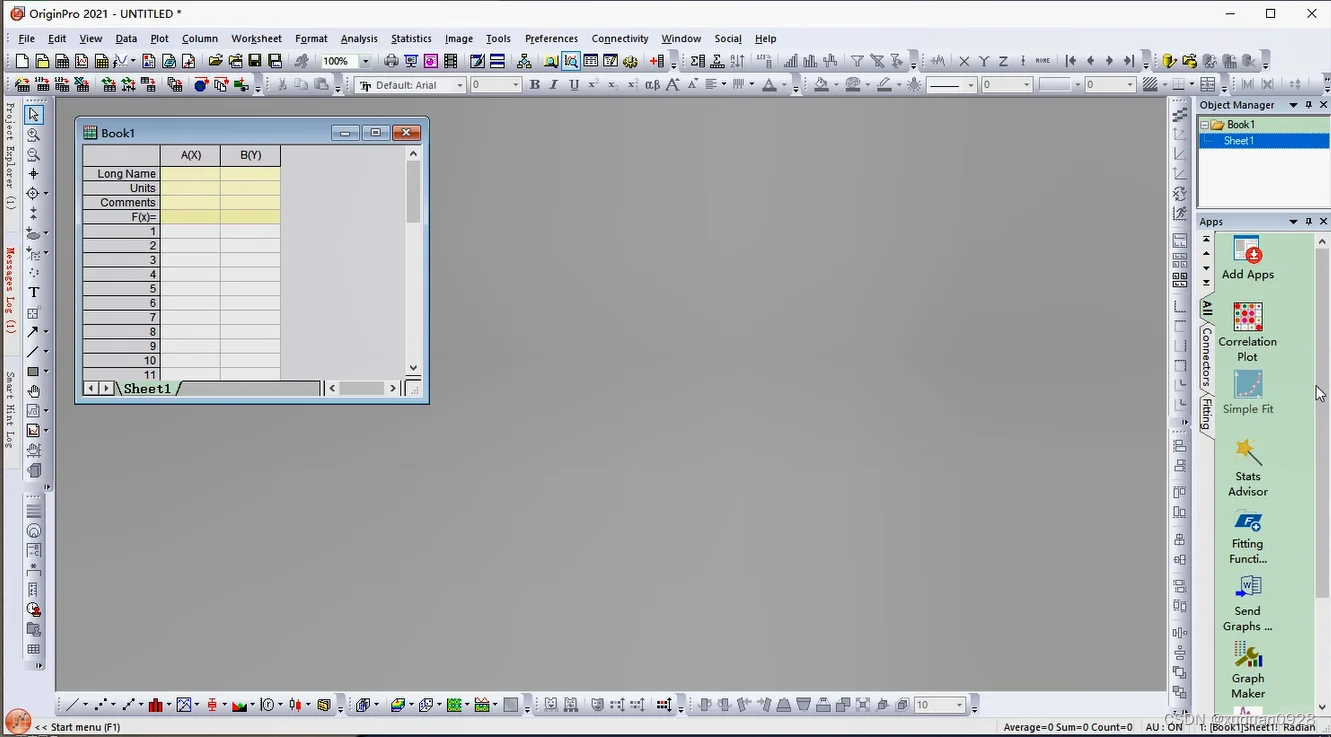Click the Bold formatting button
Image resolution: width=1331 pixels, height=737 pixels.
(534, 85)
